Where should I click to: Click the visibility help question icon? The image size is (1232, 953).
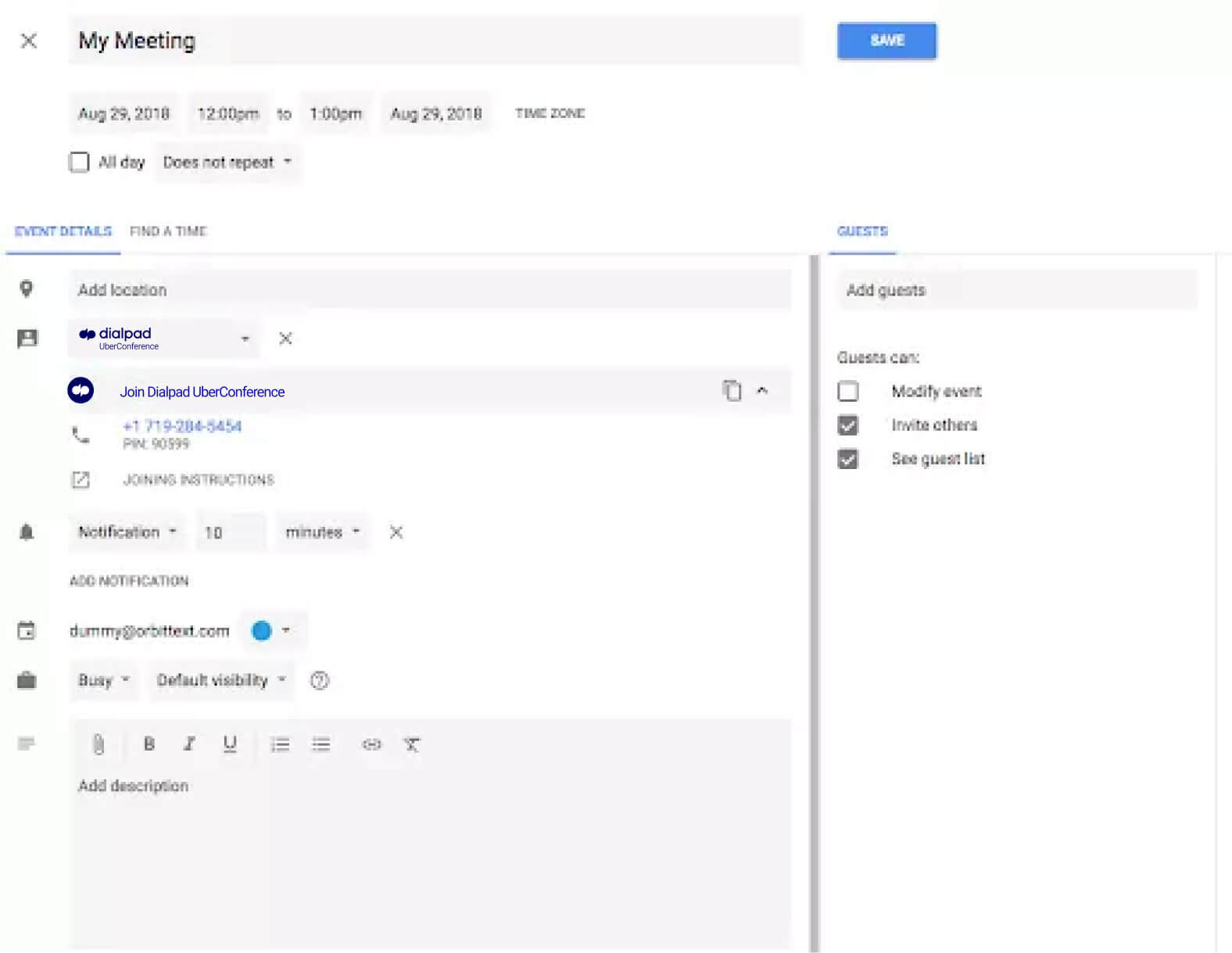(320, 680)
